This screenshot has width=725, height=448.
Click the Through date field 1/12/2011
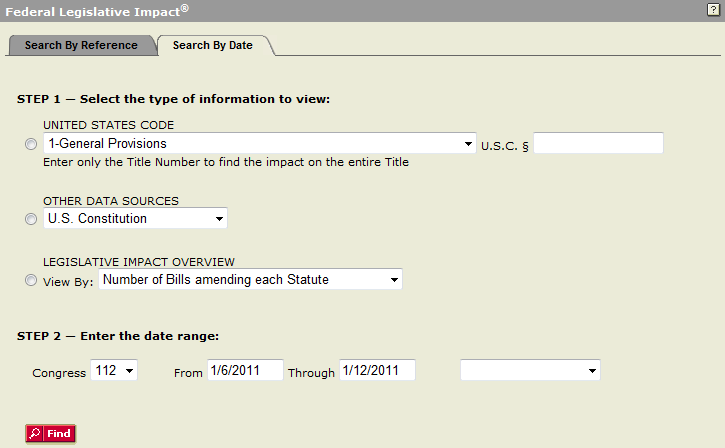click(377, 370)
